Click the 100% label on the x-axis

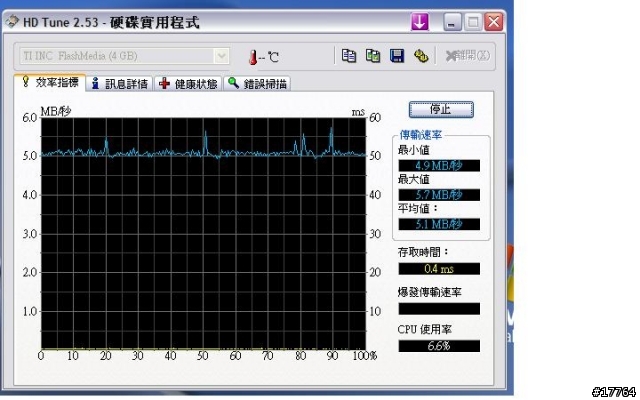click(364, 356)
